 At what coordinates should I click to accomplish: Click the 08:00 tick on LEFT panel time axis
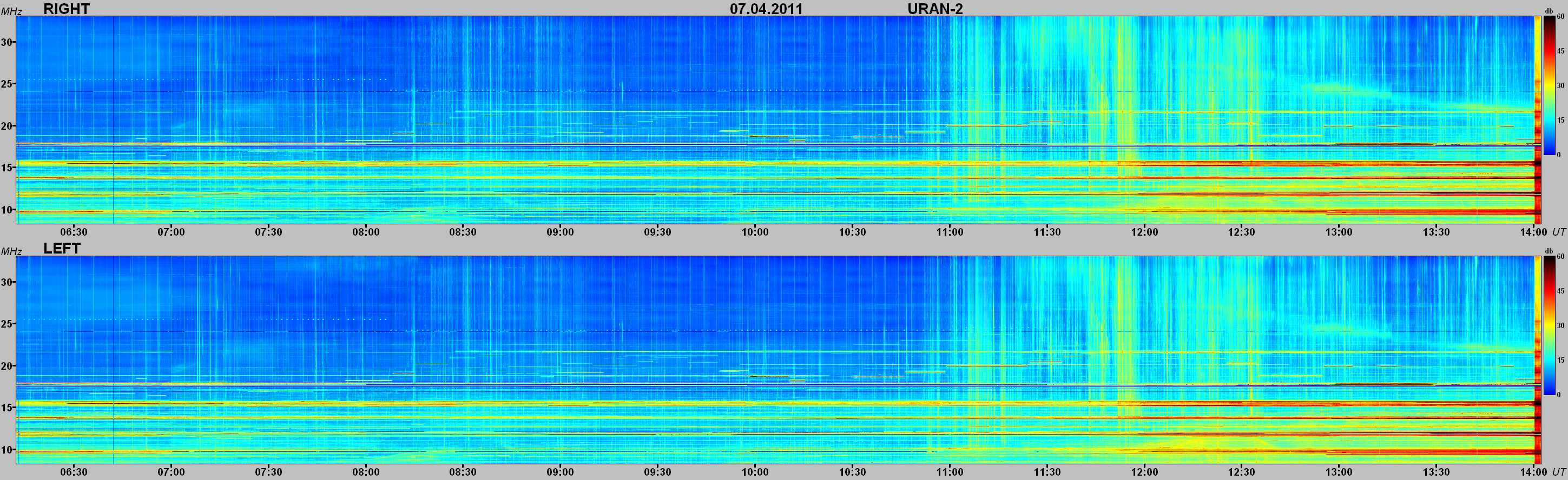coord(366,471)
